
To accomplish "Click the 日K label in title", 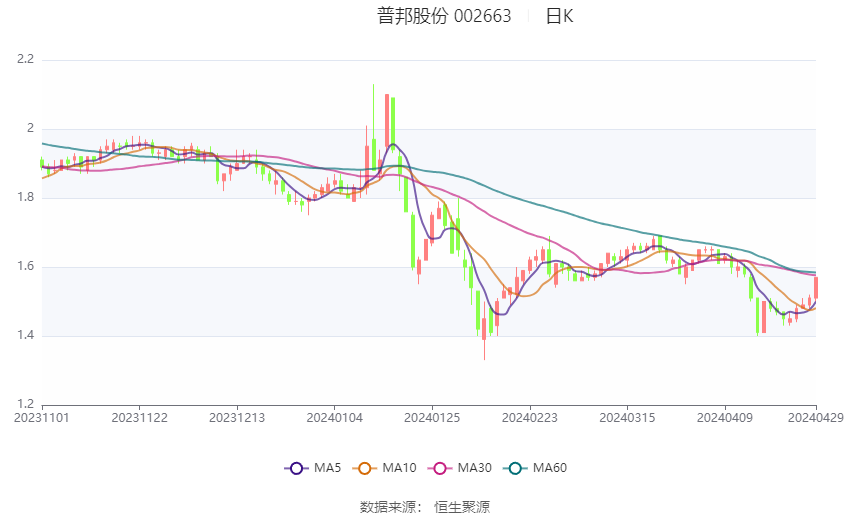I will (x=559, y=16).
